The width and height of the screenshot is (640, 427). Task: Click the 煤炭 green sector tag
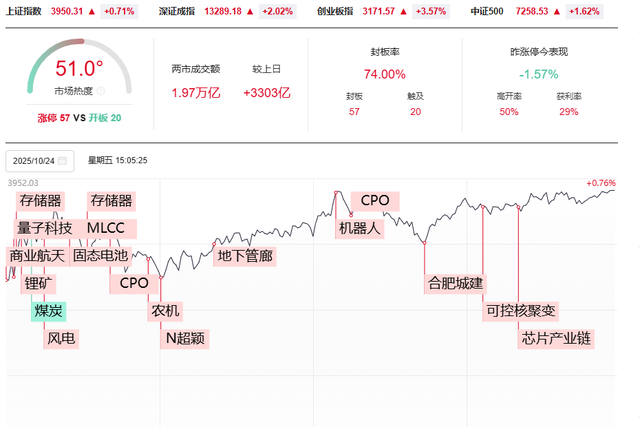(49, 311)
